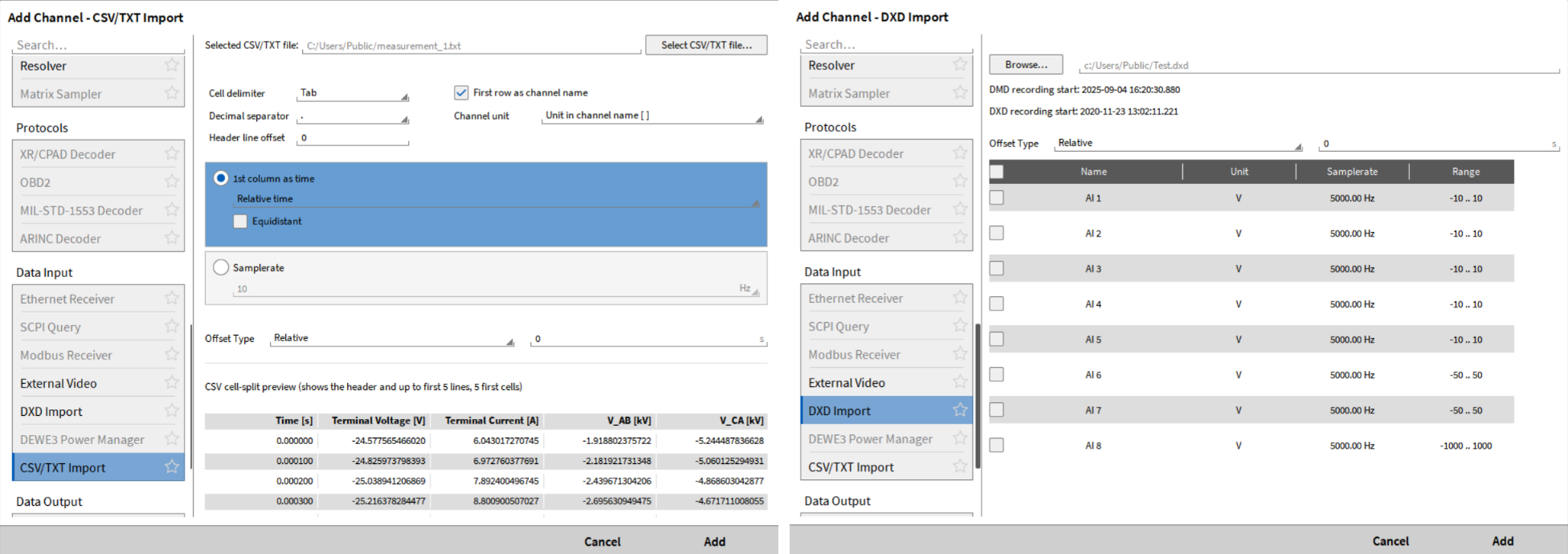
Task: Favorite Modbus Receiver in the DXD Import dialog
Action: [x=959, y=354]
